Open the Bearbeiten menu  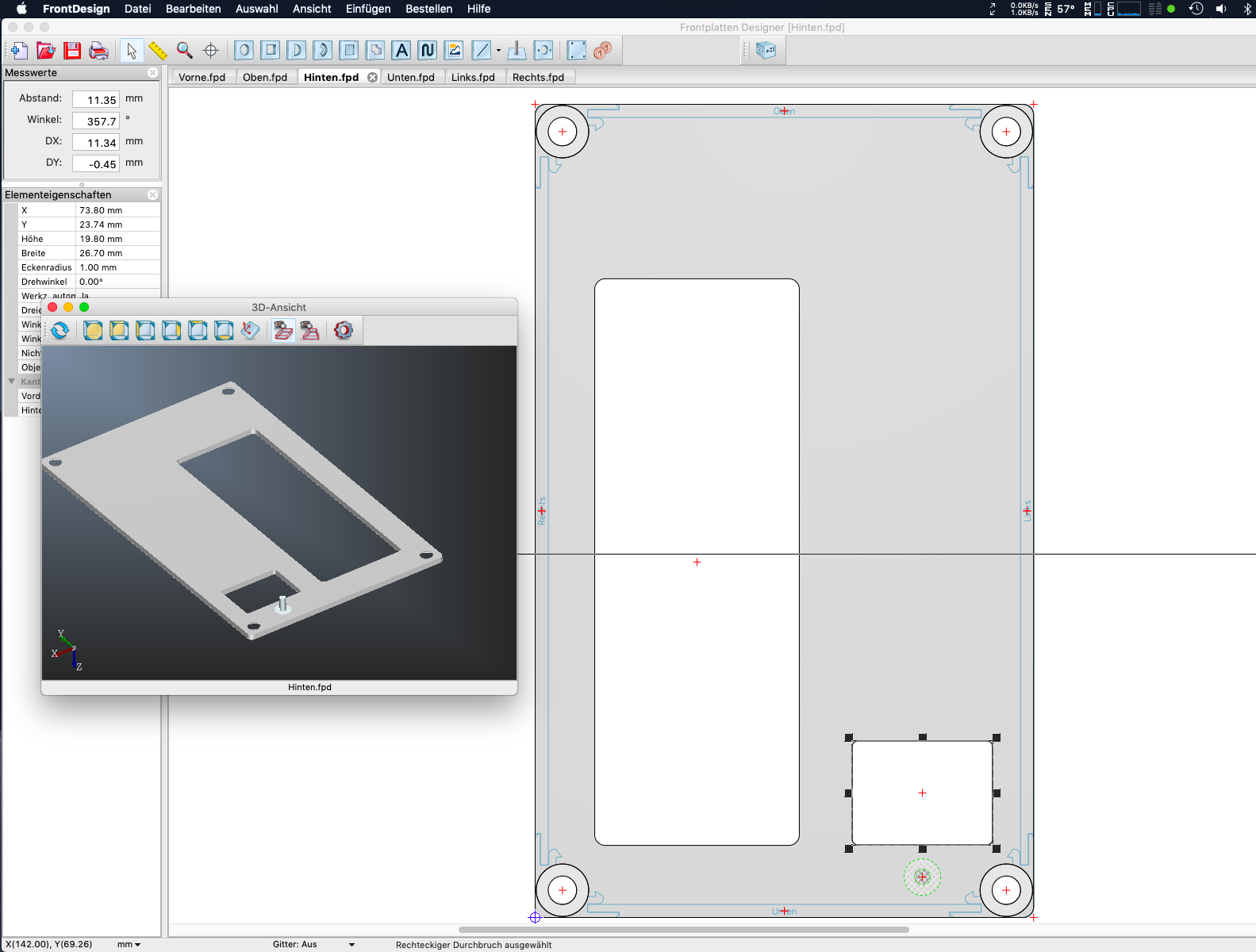pyautogui.click(x=194, y=9)
